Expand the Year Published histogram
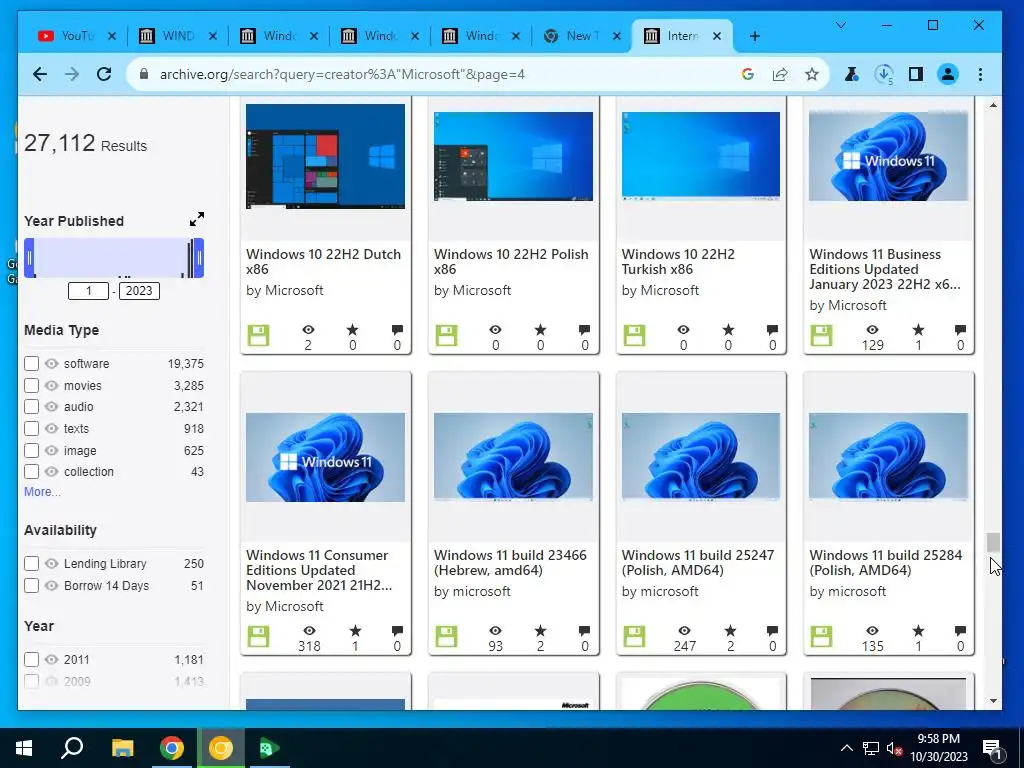The width and height of the screenshot is (1024, 768). pos(197,219)
